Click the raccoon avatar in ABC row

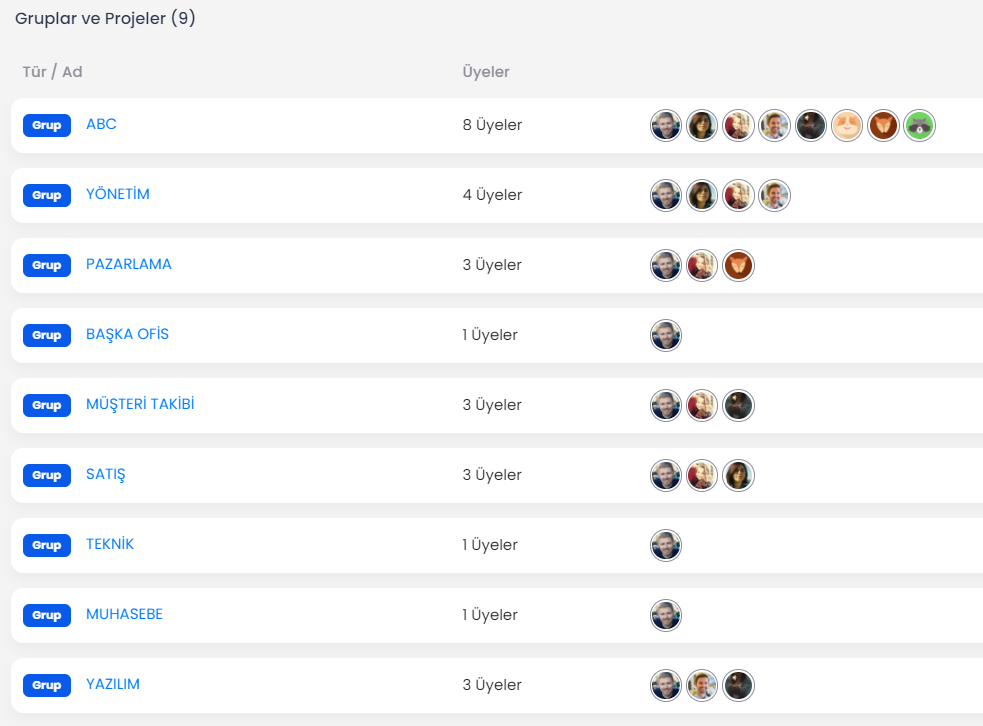click(x=919, y=125)
